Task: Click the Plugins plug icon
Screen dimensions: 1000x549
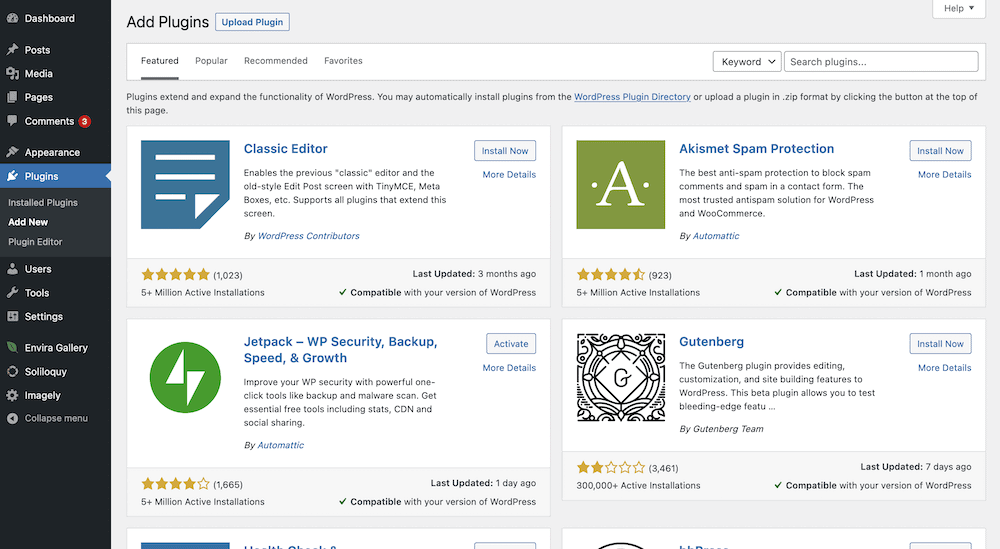Action: pyautogui.click(x=12, y=176)
